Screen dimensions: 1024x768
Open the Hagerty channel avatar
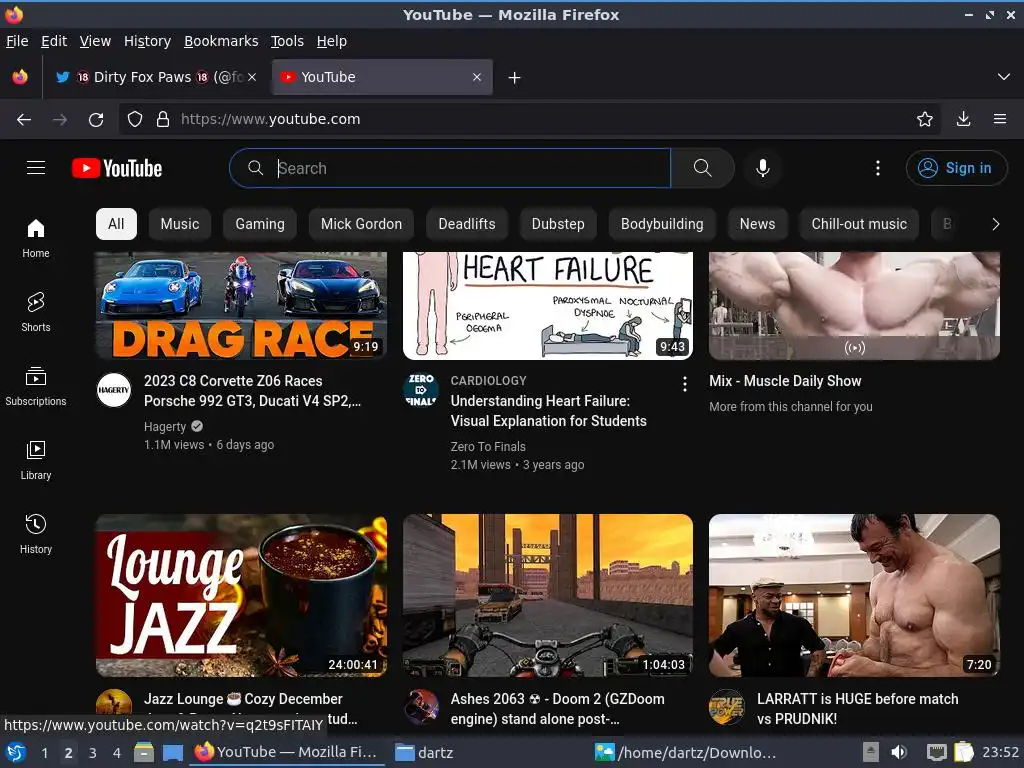(114, 390)
